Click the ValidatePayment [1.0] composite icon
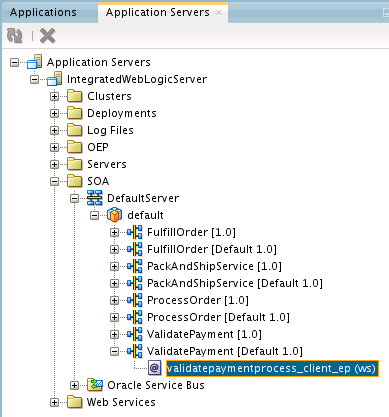 click(135, 334)
